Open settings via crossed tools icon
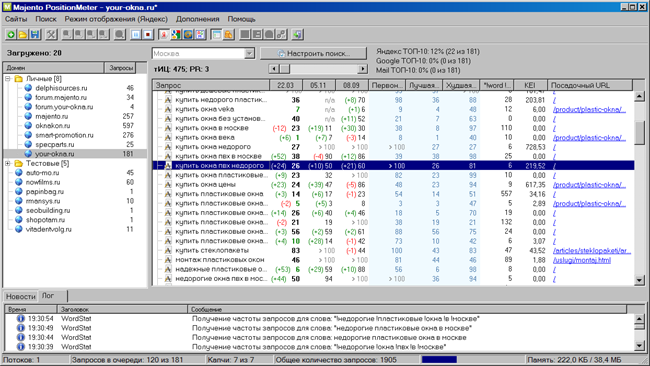Image resolution: width=650 pixels, height=366 pixels. 51,34
